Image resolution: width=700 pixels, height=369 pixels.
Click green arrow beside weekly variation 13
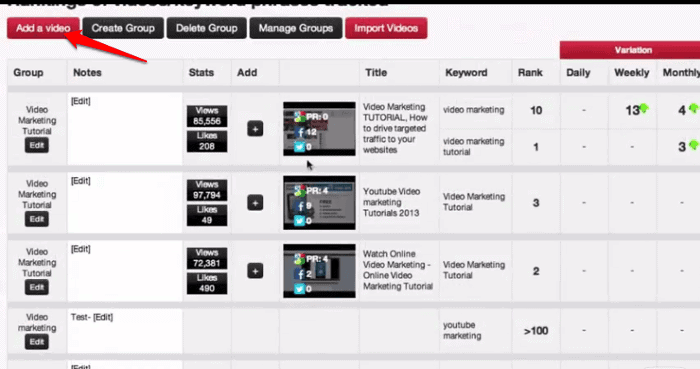click(644, 108)
